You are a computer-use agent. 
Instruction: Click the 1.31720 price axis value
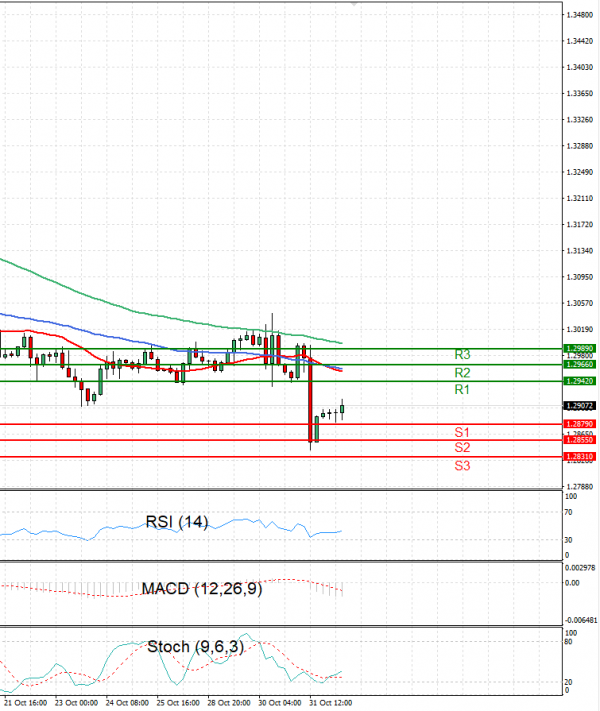580,224
